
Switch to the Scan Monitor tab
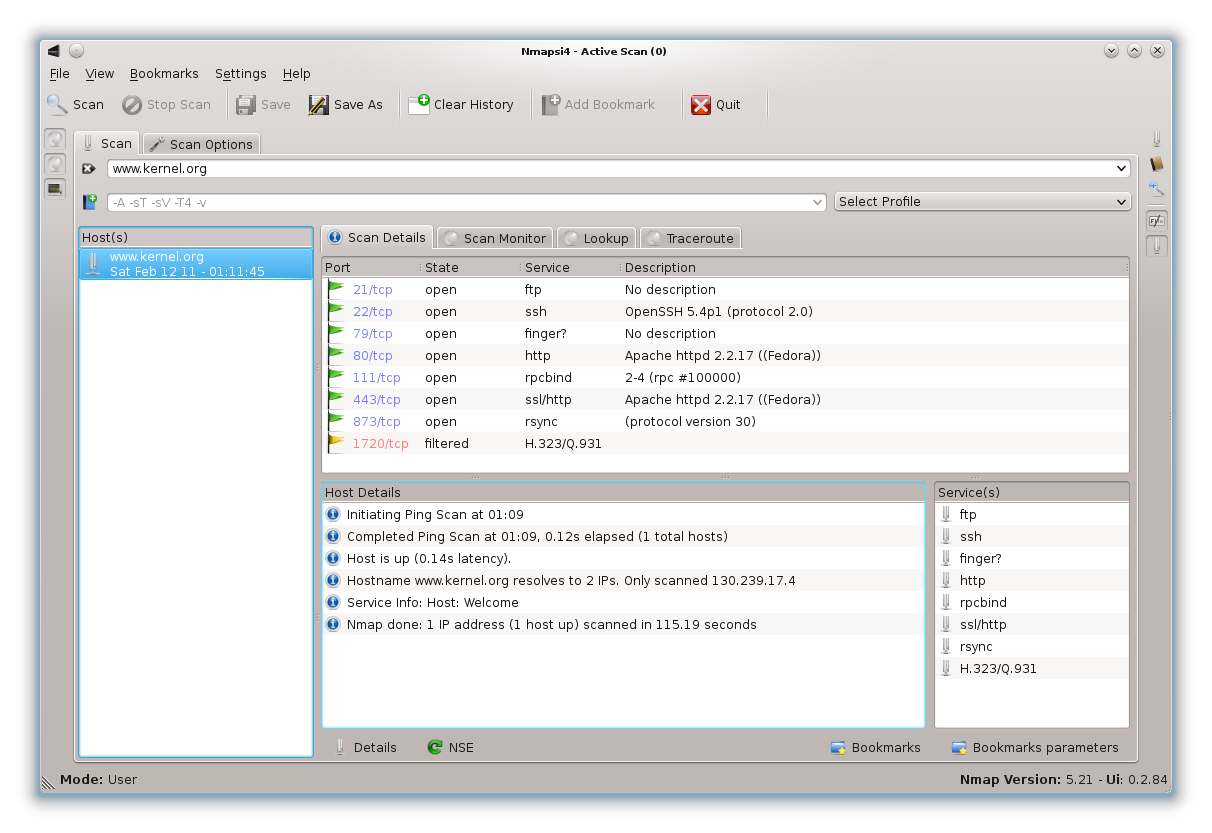coord(495,238)
